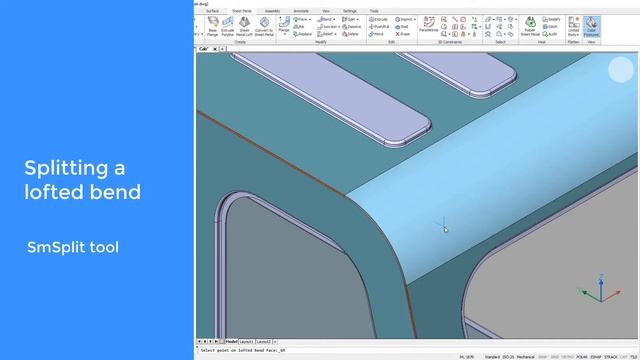640x360 pixels.
Task: Add a new drawing tab with plus button
Action: [x=222, y=49]
